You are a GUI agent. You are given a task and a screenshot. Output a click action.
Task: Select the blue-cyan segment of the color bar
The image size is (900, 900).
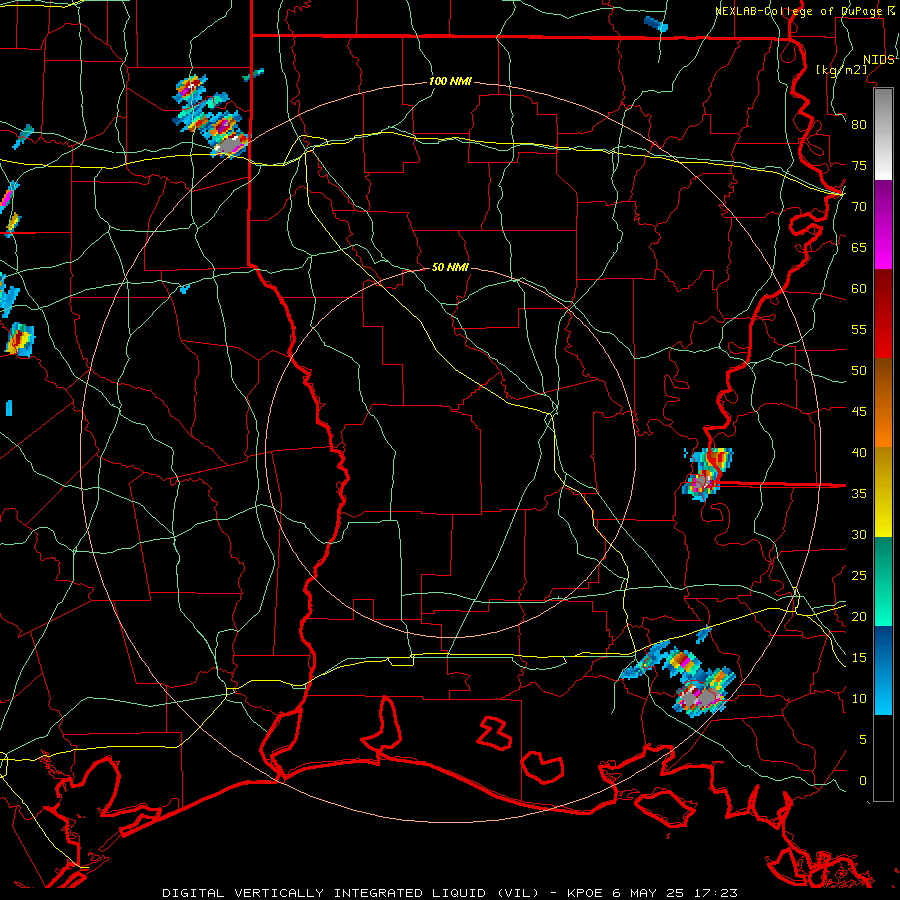883,670
